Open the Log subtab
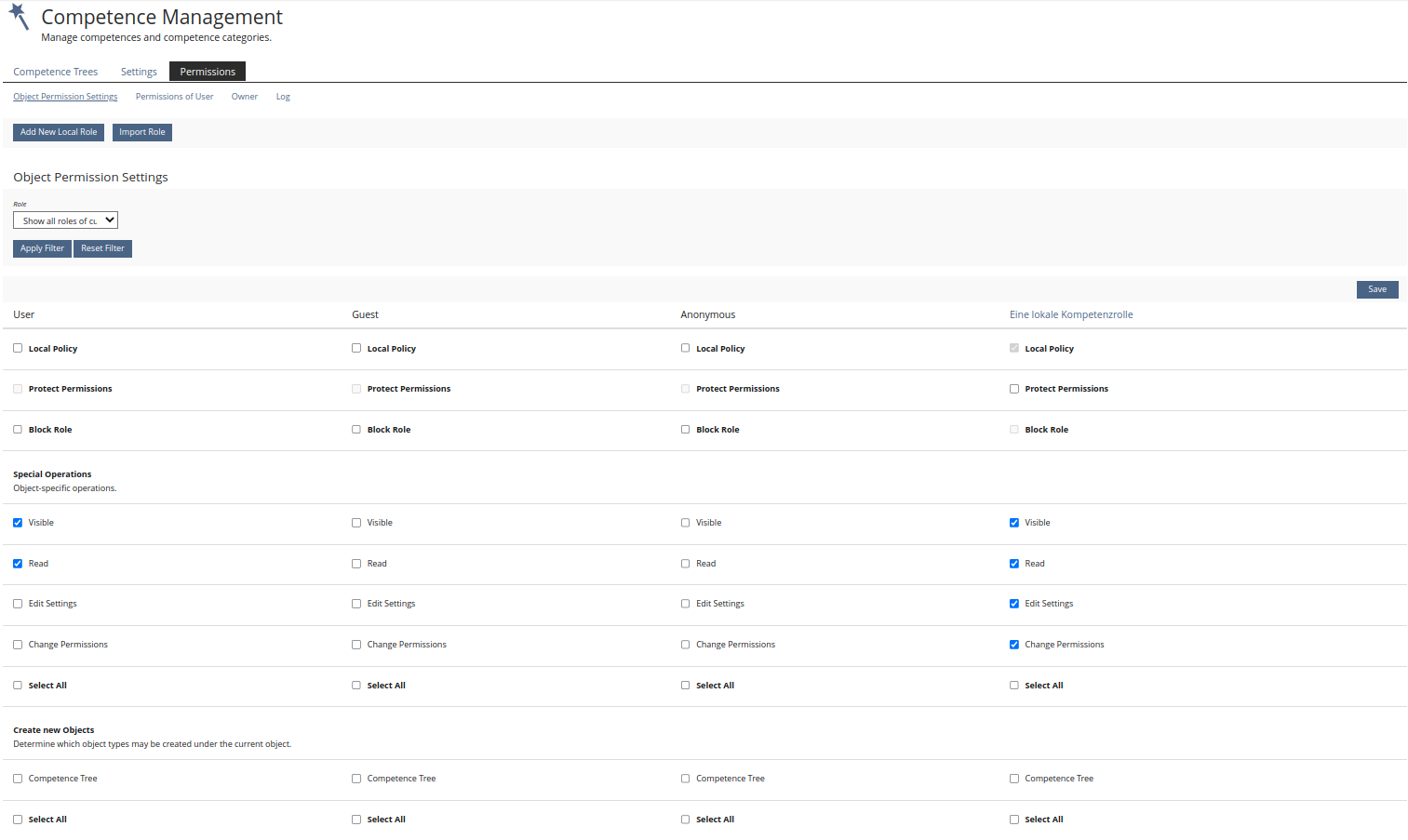The image size is (1408, 840). [283, 97]
